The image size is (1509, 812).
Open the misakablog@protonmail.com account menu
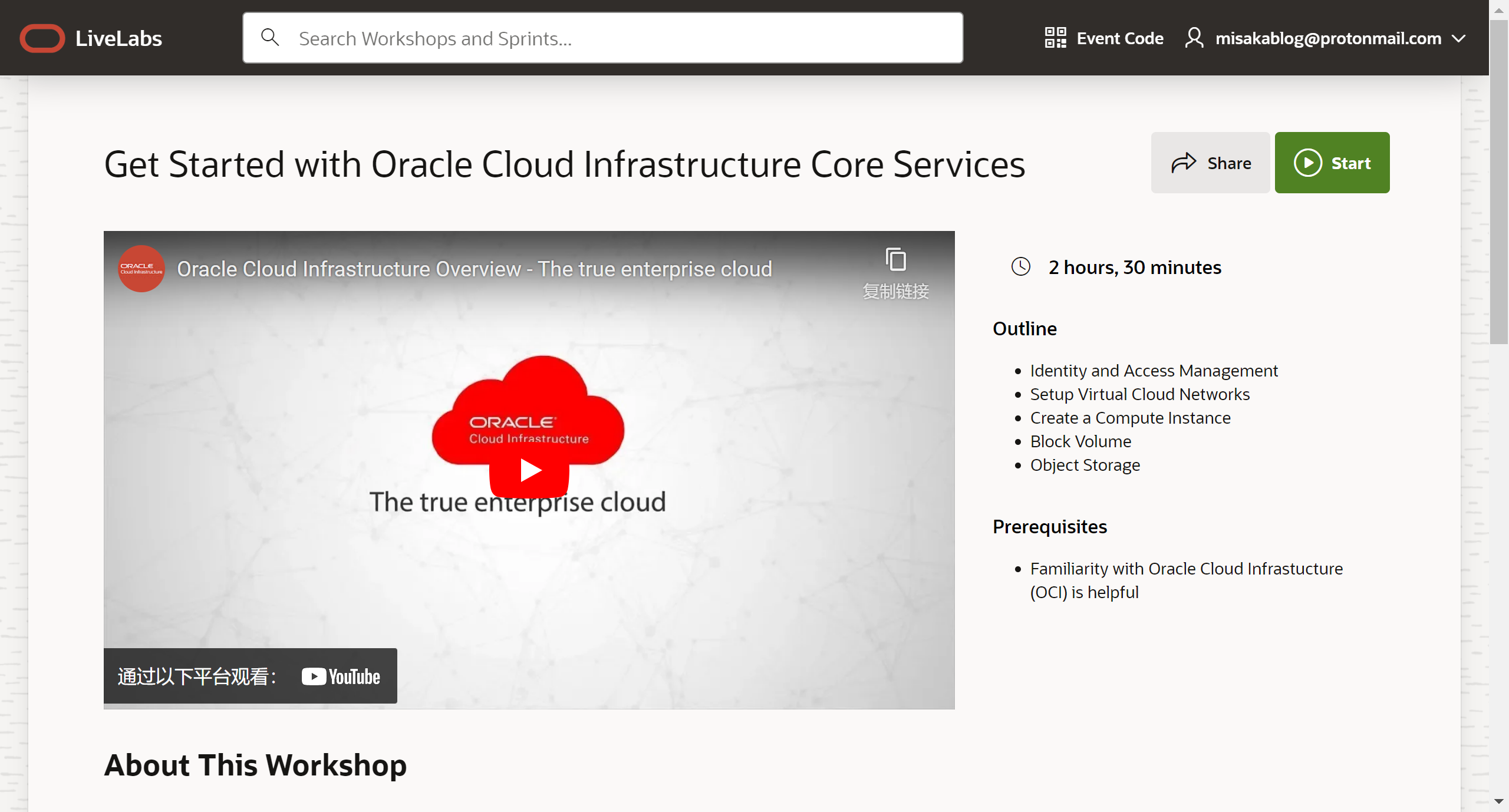click(1328, 38)
